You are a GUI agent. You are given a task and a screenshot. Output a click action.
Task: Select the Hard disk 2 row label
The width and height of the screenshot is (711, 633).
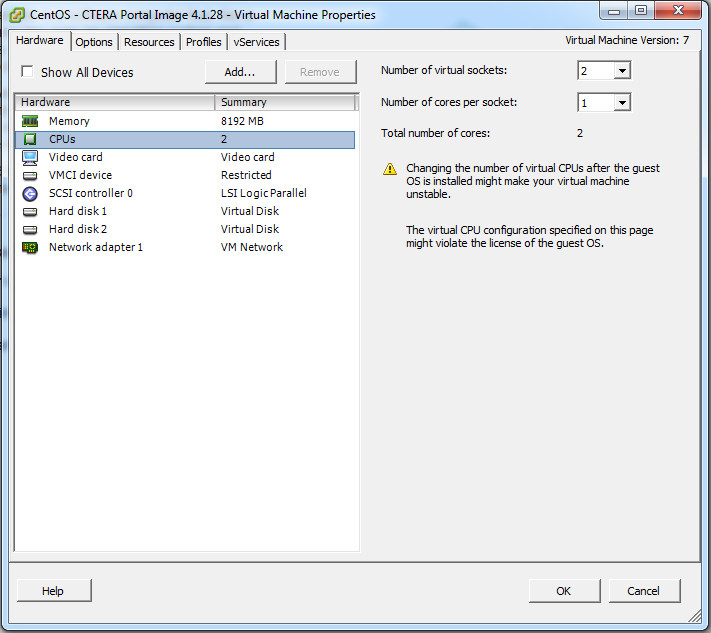78,229
